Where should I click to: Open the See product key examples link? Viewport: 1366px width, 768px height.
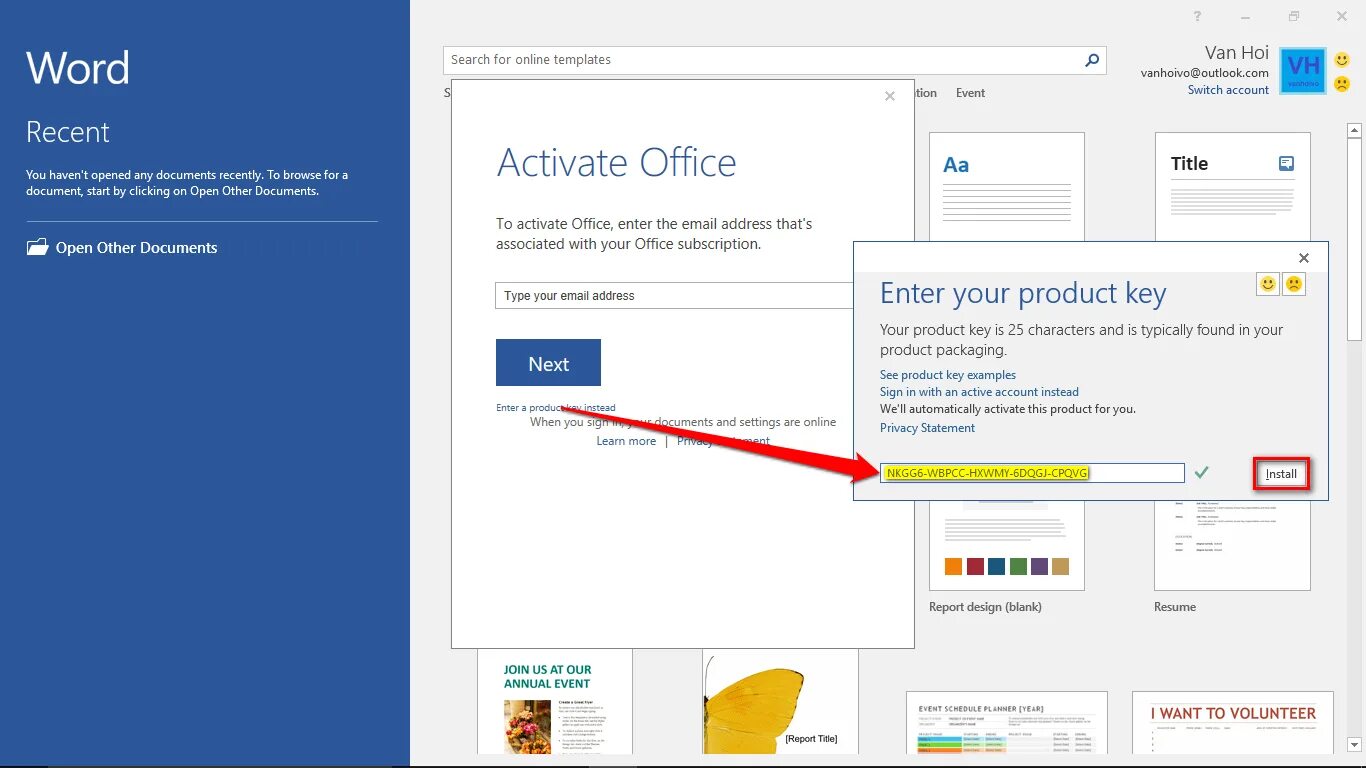click(x=947, y=374)
